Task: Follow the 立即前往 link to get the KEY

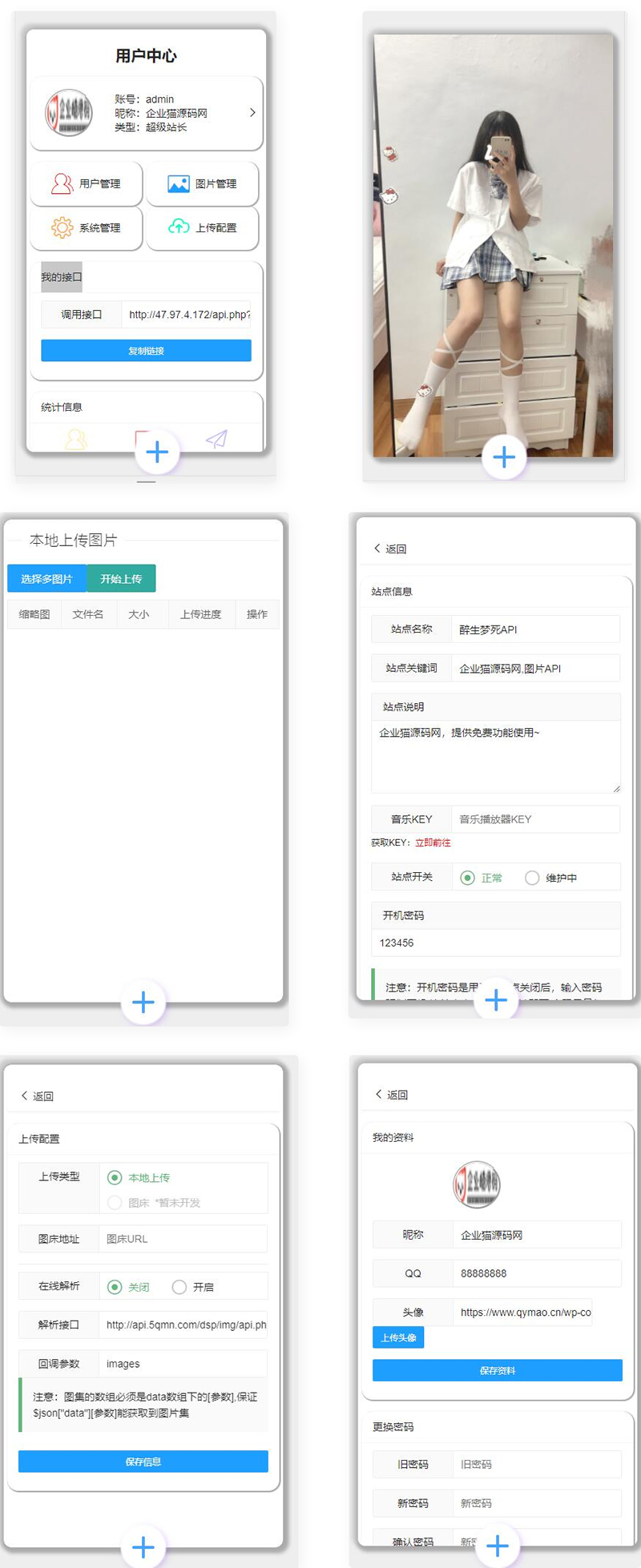Action: click(x=433, y=842)
